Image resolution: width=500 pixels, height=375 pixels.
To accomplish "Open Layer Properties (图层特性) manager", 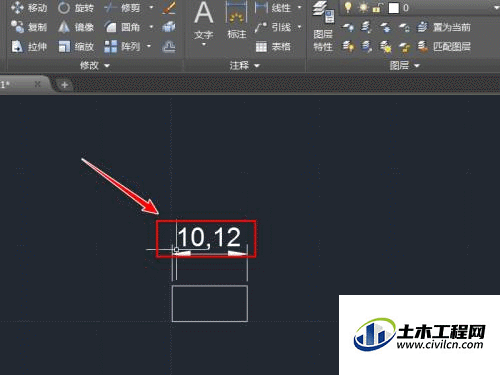I will click(323, 26).
